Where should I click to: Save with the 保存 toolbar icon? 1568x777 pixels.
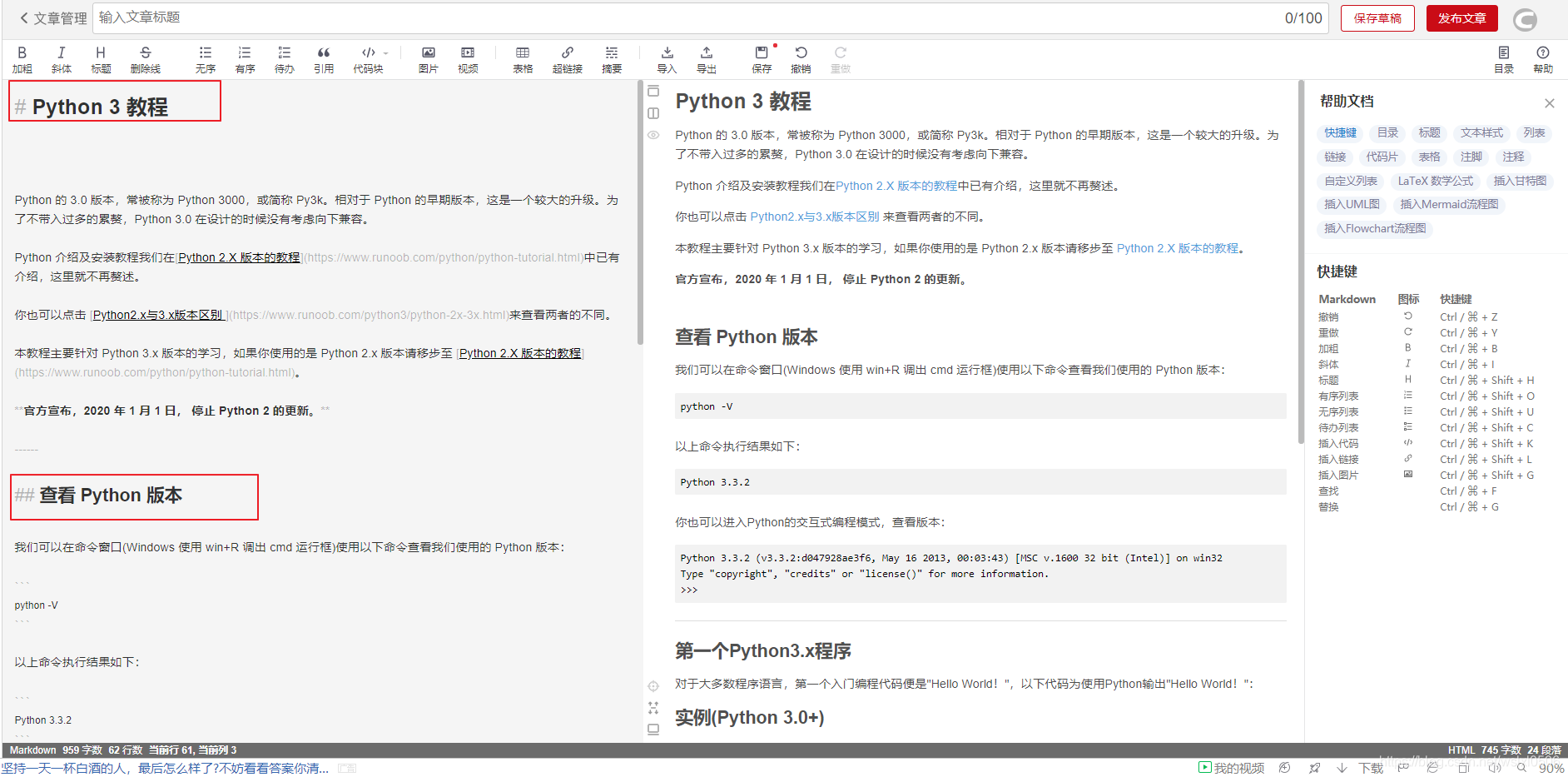click(762, 60)
